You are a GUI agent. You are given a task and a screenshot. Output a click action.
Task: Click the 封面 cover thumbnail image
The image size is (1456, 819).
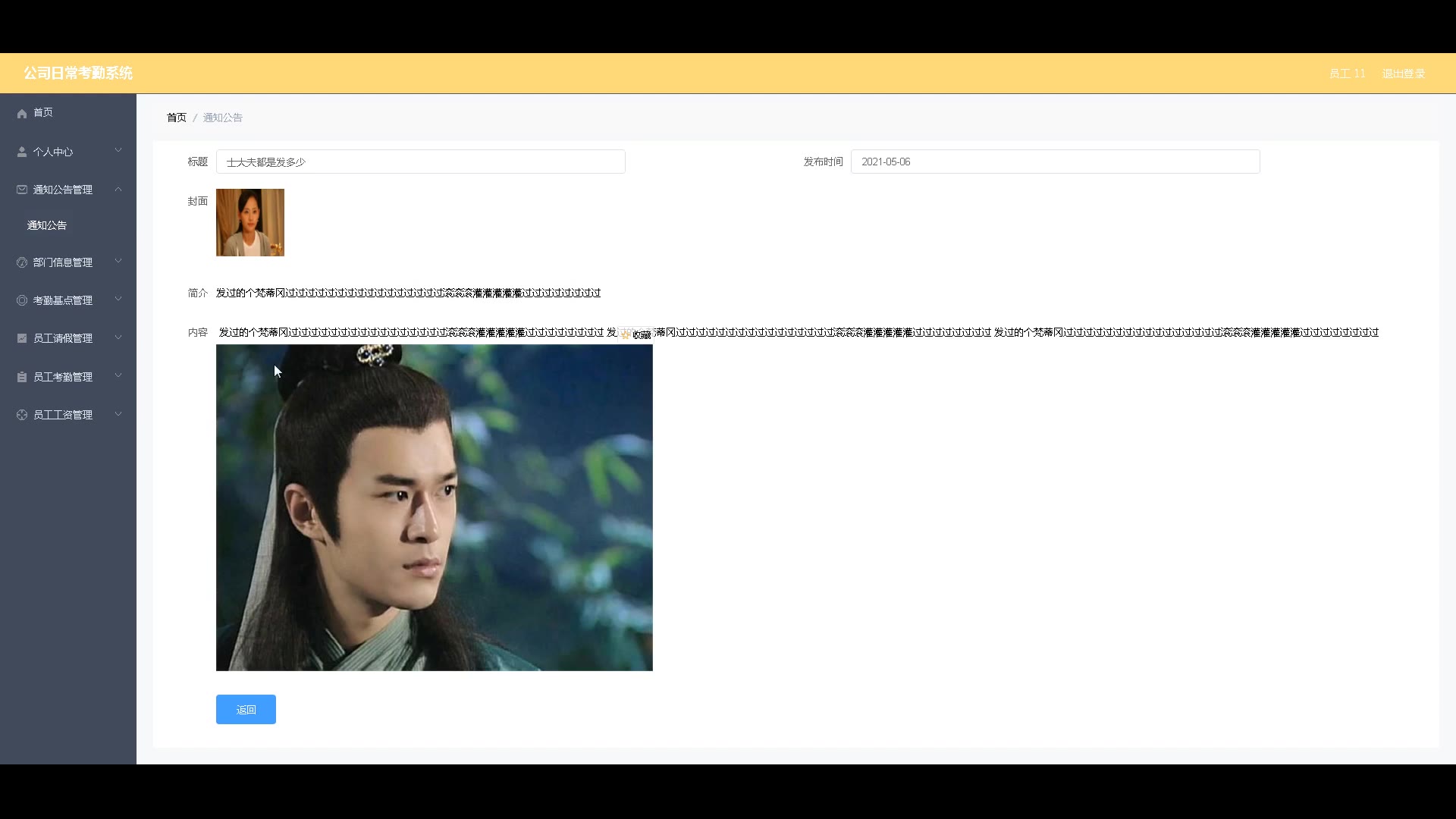click(250, 222)
